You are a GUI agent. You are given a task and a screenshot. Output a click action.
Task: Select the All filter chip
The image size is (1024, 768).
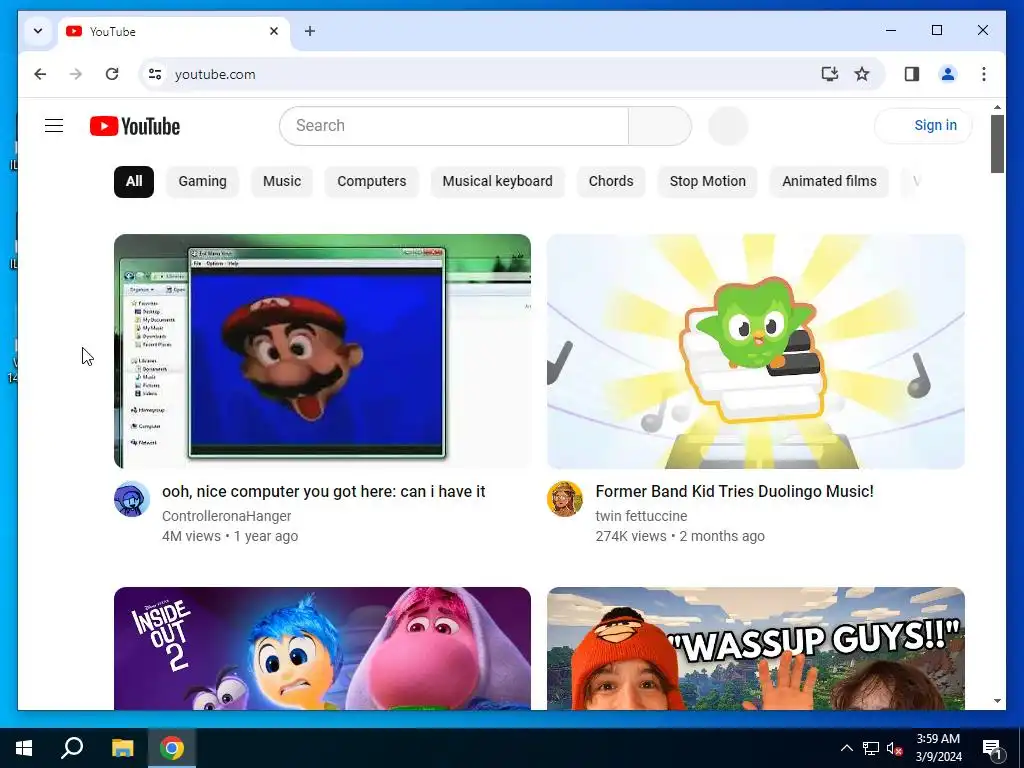pyautogui.click(x=134, y=182)
